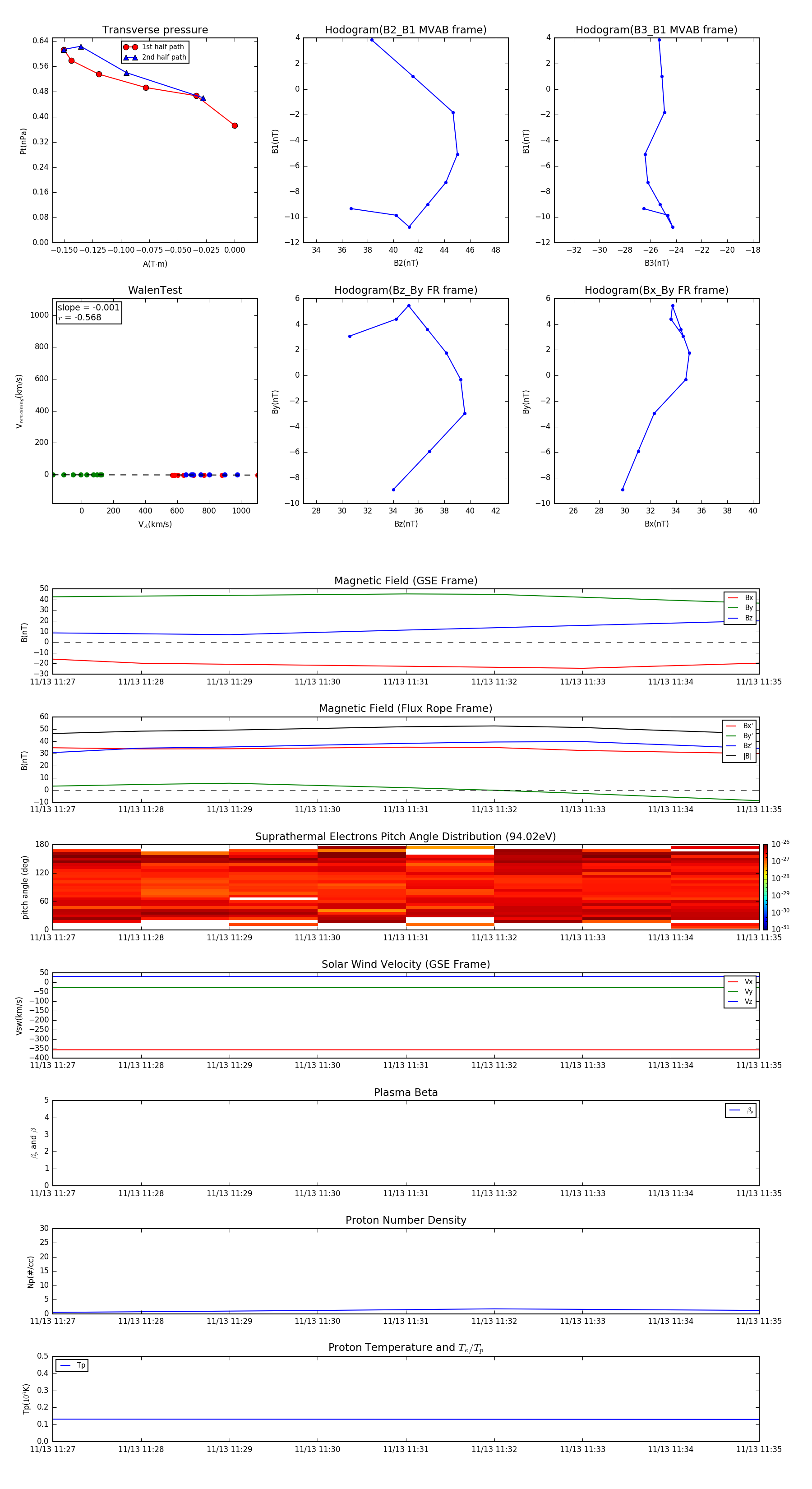Click the 'Hodogram(Bx_By FR frame)' title
Image resolution: width=812 pixels, height=1489 pixels.
[x=656, y=290]
